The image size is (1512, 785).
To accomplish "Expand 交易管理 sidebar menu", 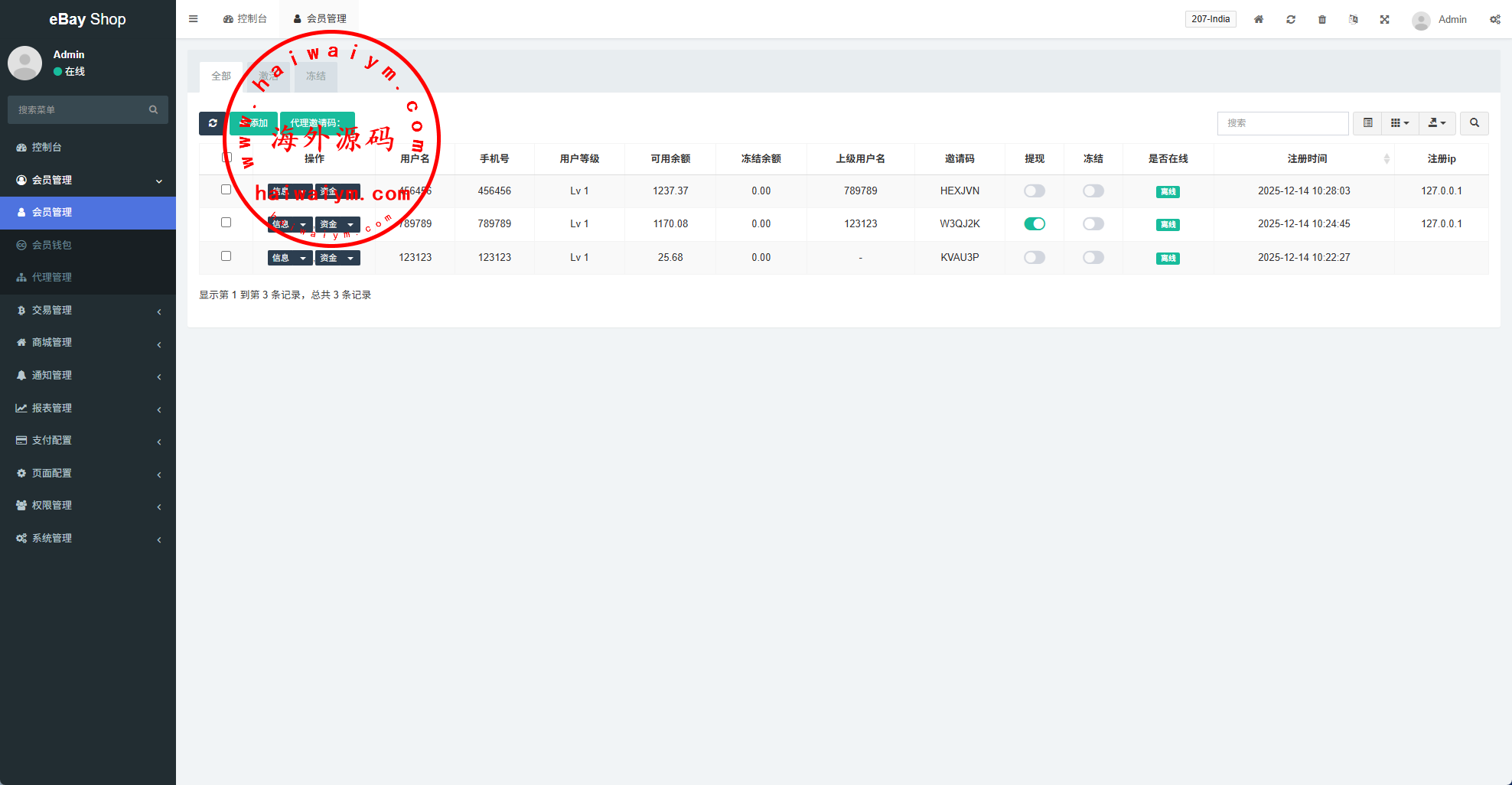I will coord(88,311).
